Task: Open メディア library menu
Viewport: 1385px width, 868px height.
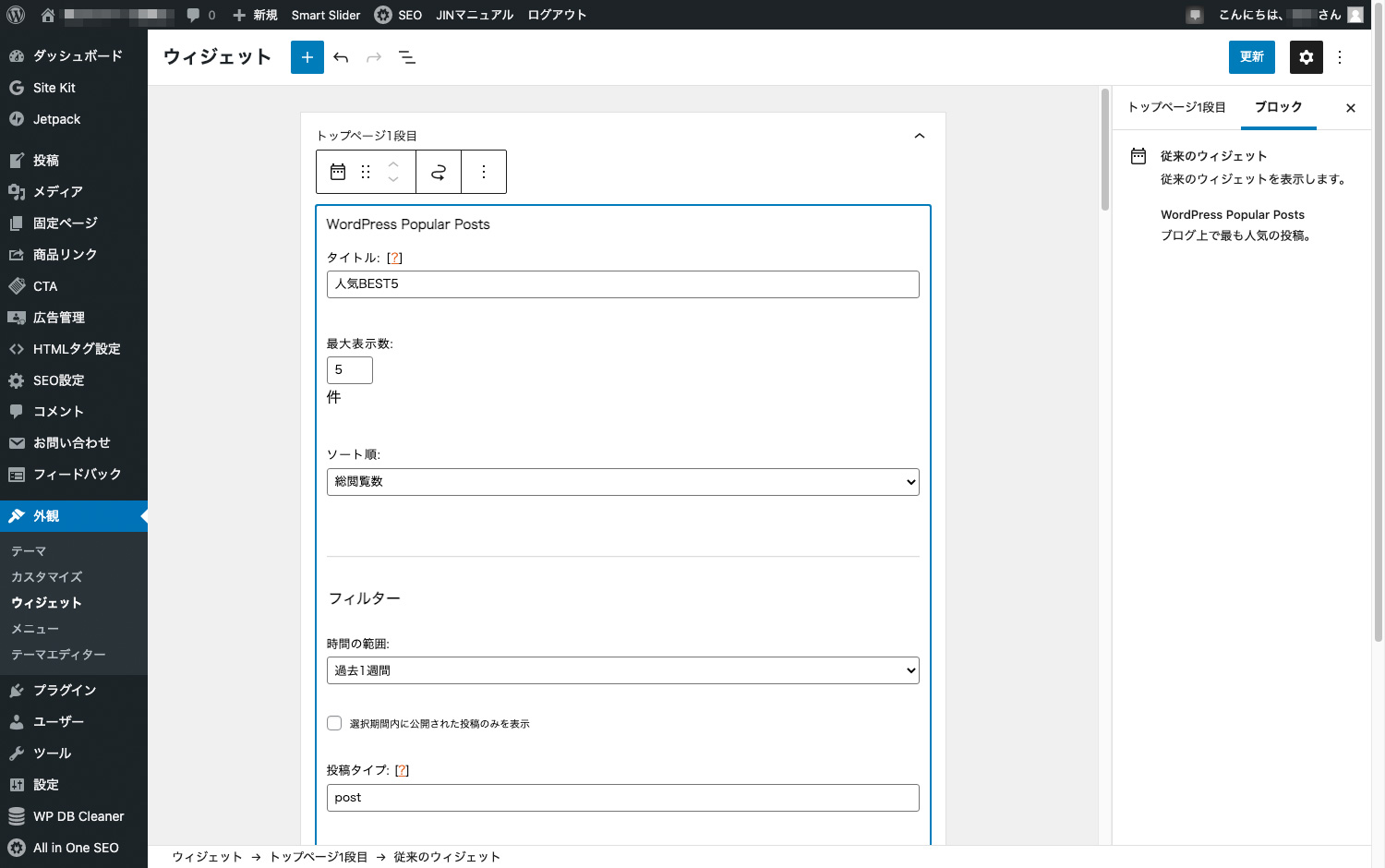Action: pyautogui.click(x=74, y=191)
